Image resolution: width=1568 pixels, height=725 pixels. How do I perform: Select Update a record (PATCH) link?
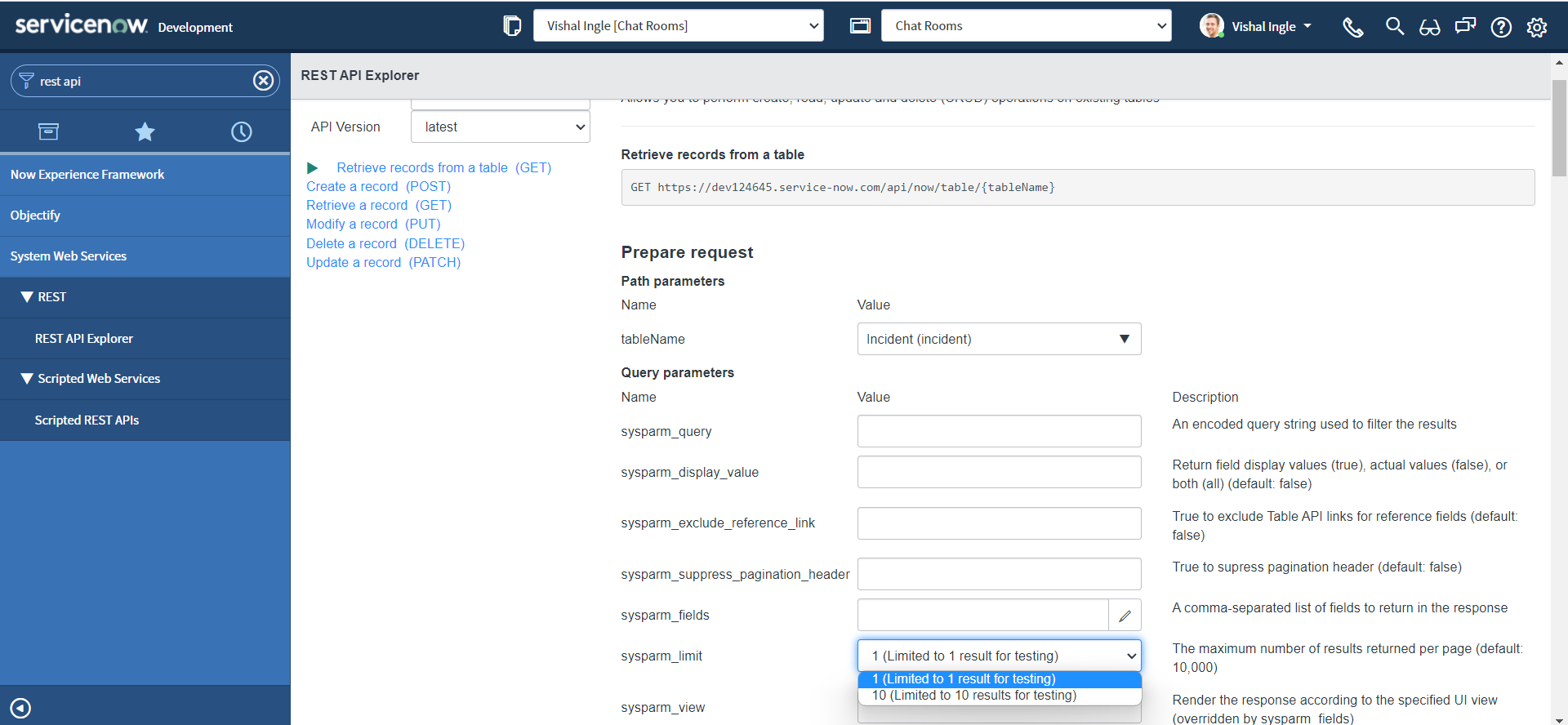point(383,263)
